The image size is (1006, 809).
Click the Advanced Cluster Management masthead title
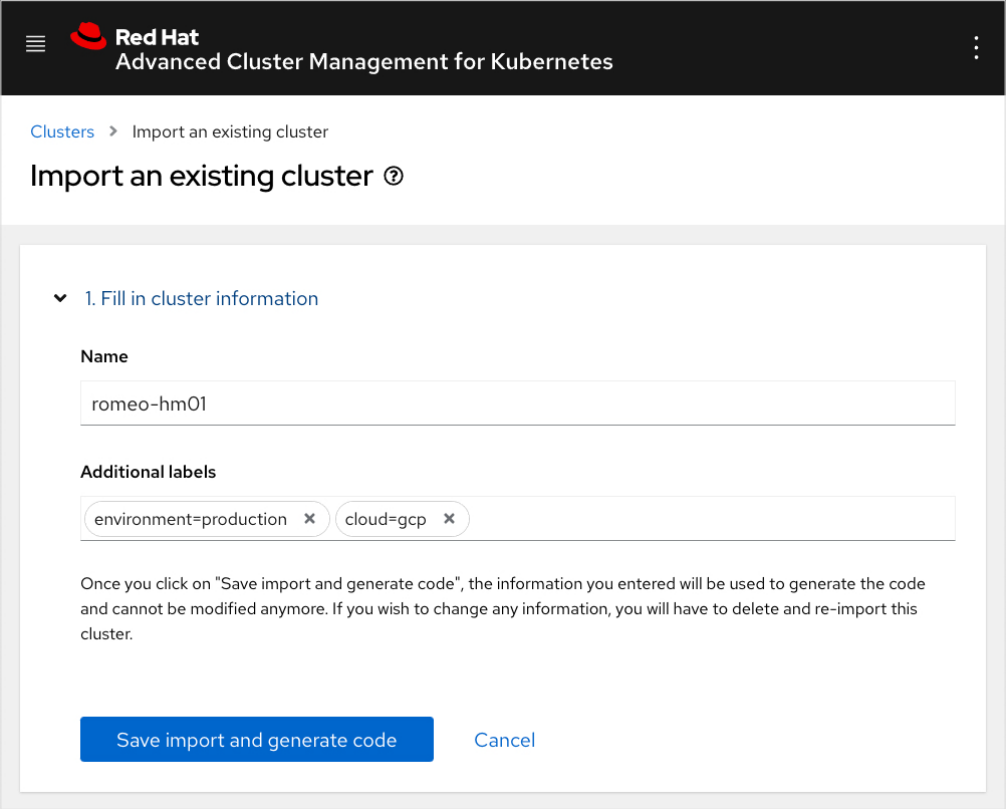[364, 61]
